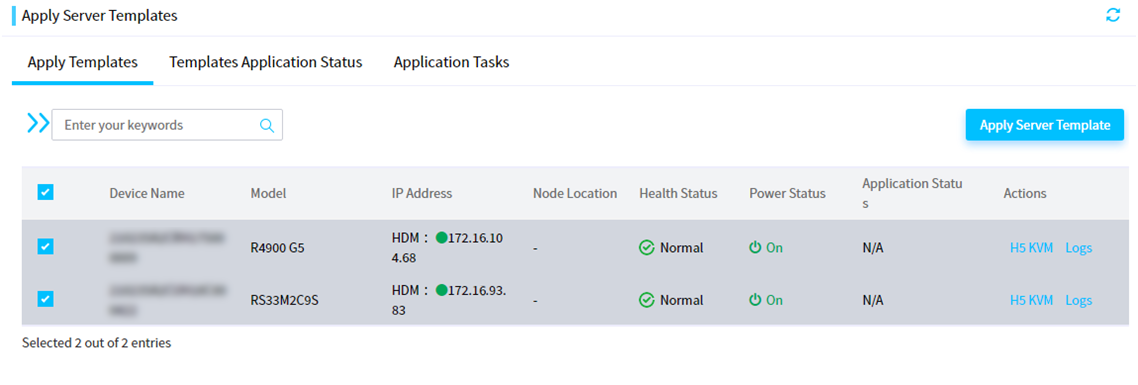
Task: Uncheck the R4900 G5 row checkbox
Action: (45, 247)
